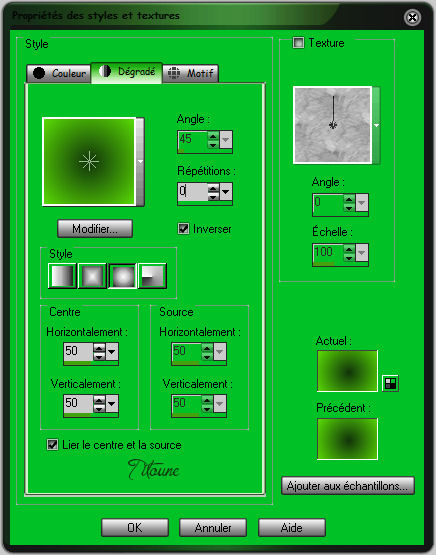
Task: Open Centre Horizontalement dropdown arrow
Action: pyautogui.click(x=112, y=351)
